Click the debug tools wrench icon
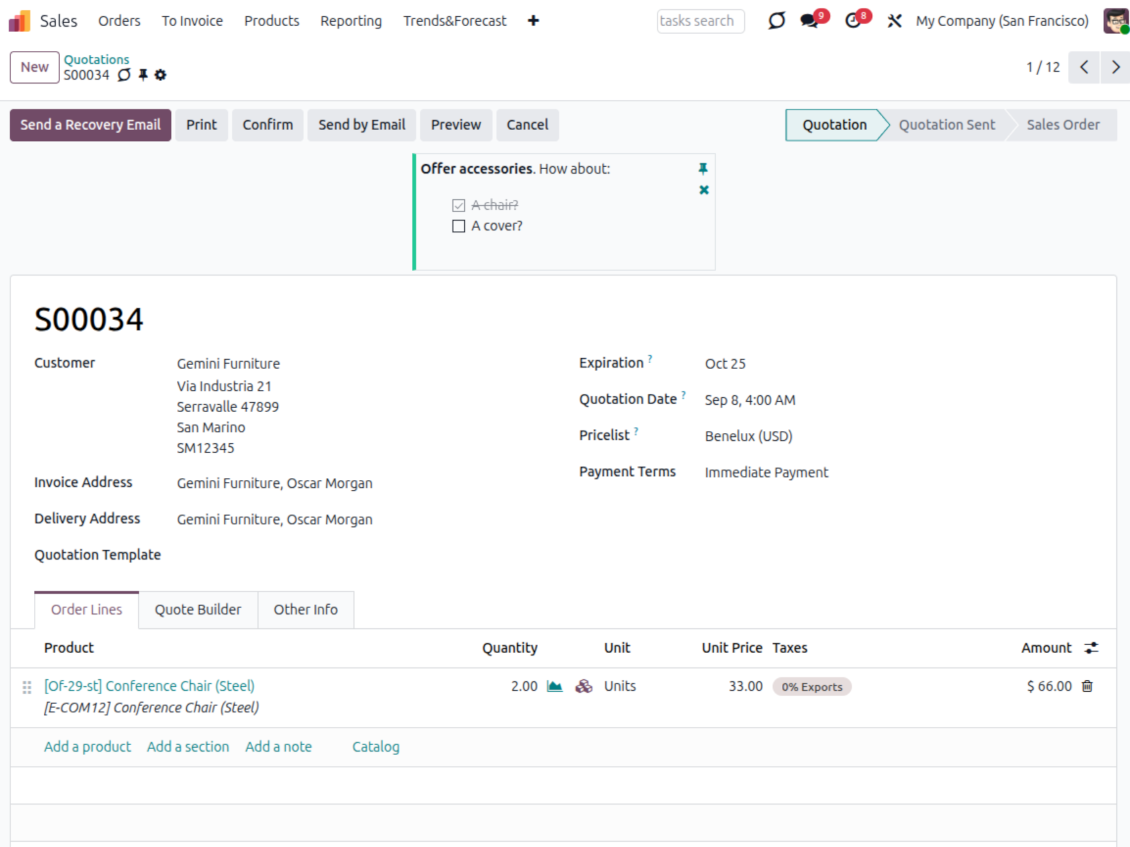The width and height of the screenshot is (1130, 847). tap(894, 21)
